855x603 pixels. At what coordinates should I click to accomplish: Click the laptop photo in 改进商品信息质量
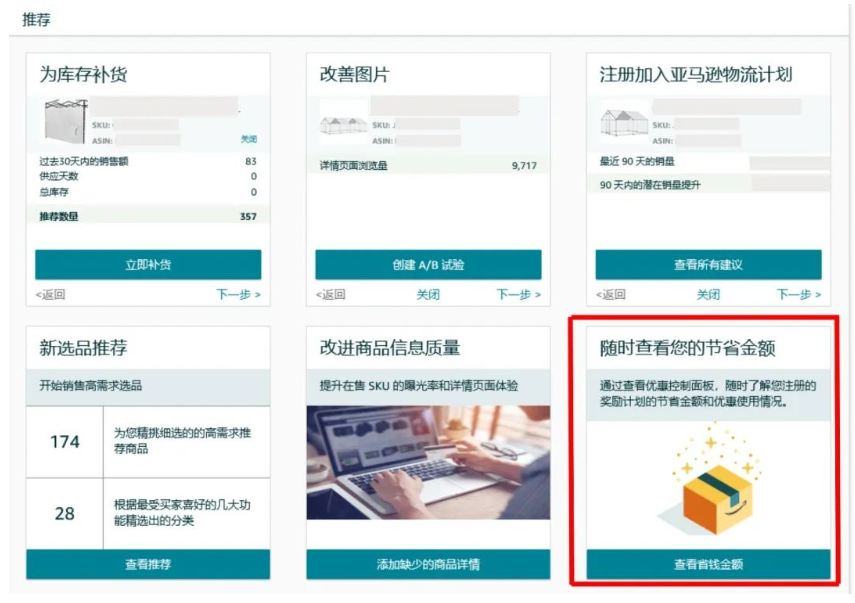(428, 462)
